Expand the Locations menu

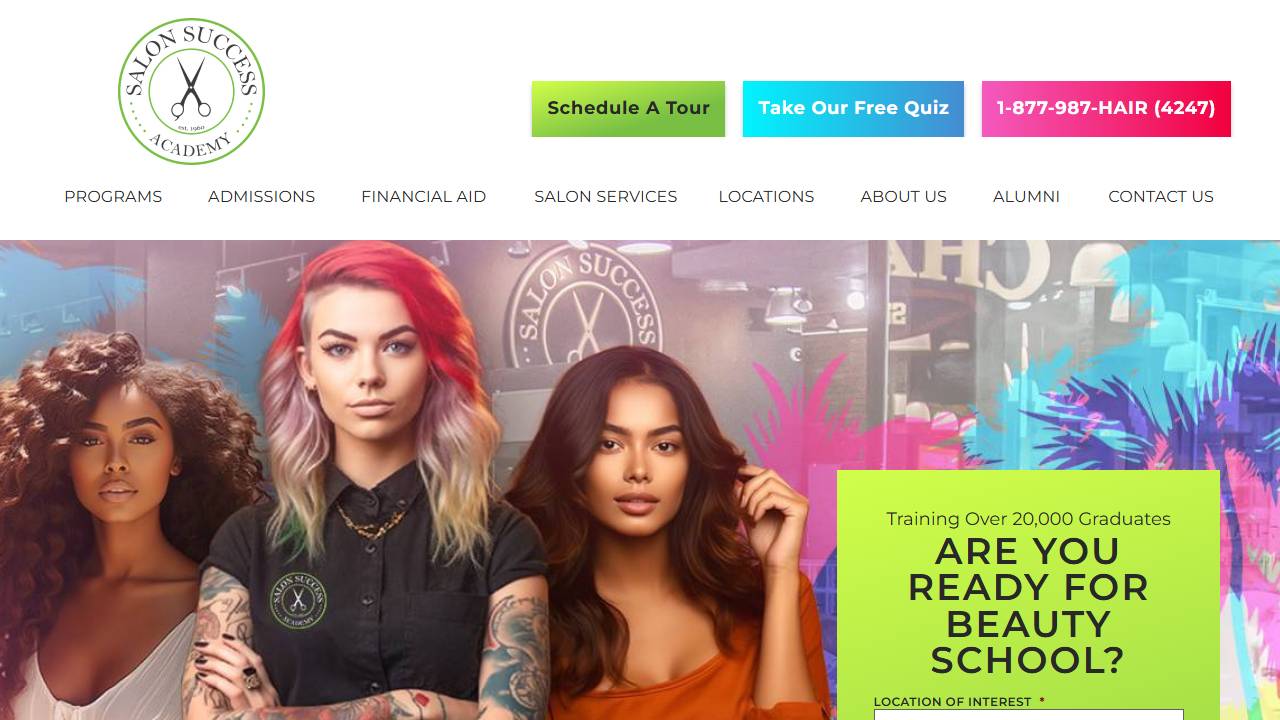(766, 197)
